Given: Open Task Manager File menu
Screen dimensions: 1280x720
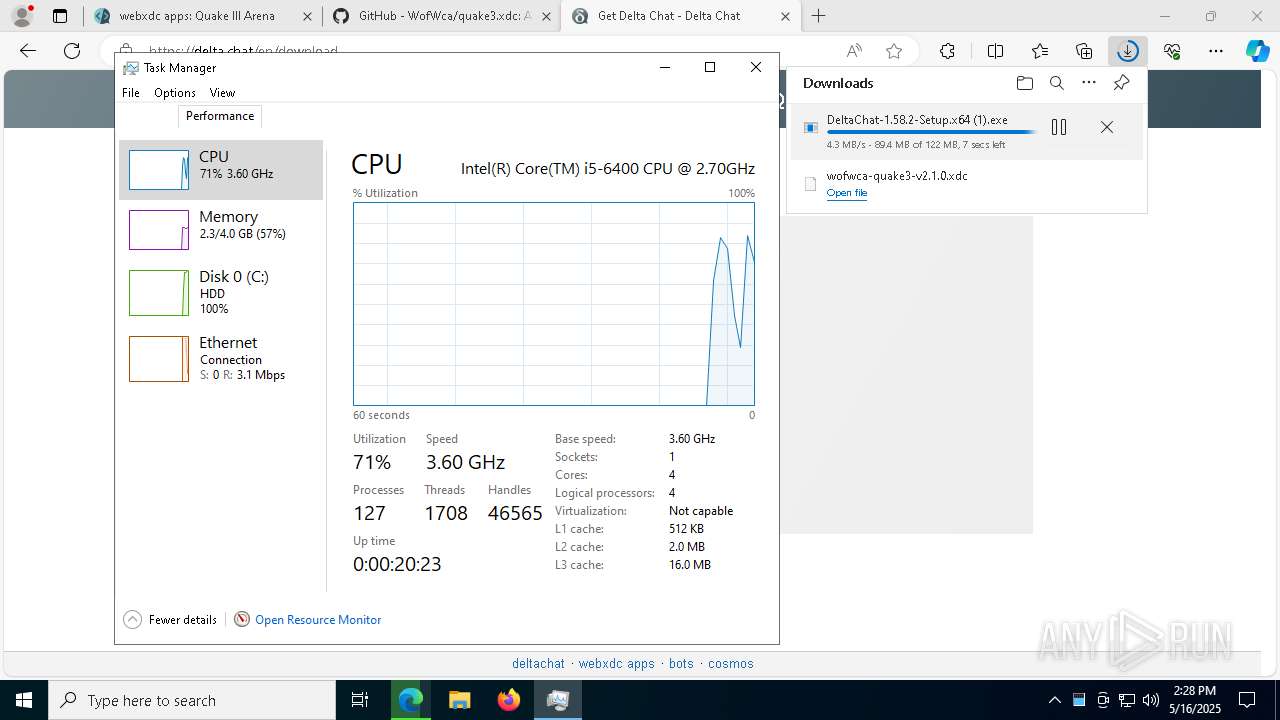Looking at the screenshot, I should tap(131, 93).
